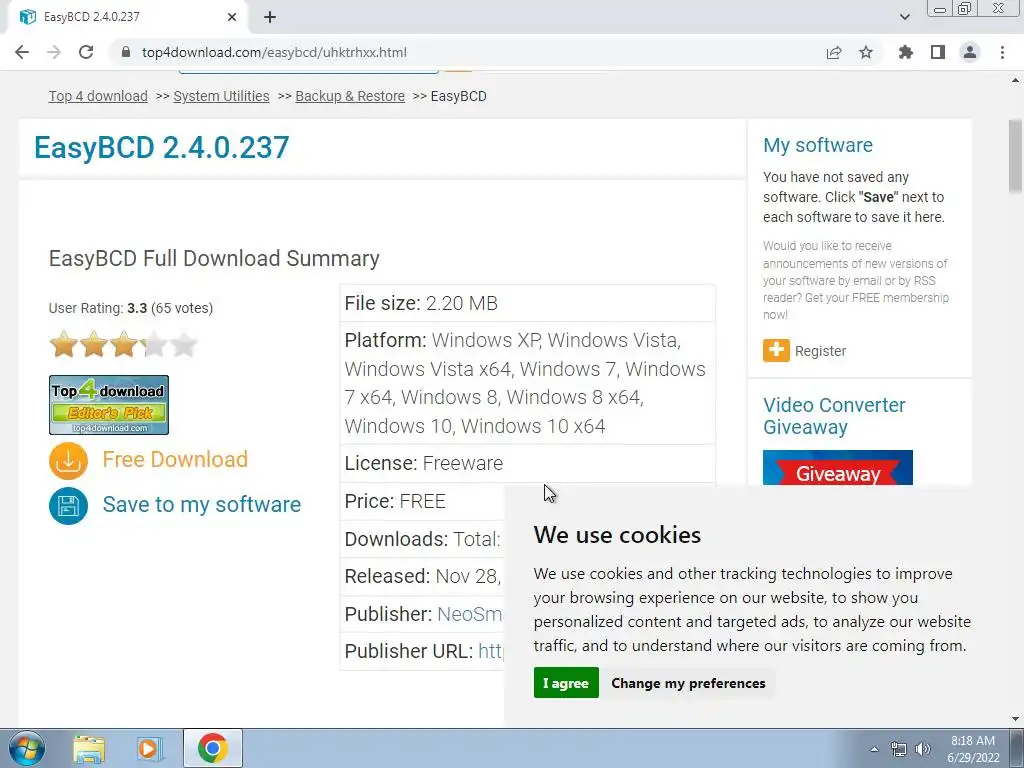Open Media Player taskbar icon
The height and width of the screenshot is (768, 1024).
[x=150, y=748]
